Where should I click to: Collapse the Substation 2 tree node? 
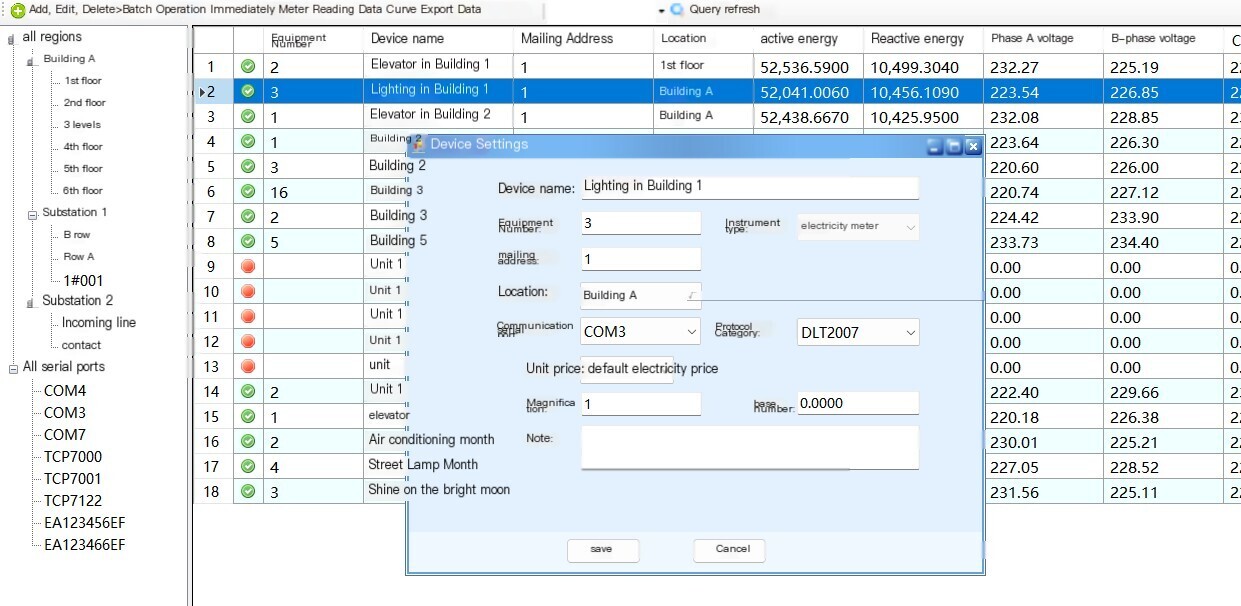31,302
